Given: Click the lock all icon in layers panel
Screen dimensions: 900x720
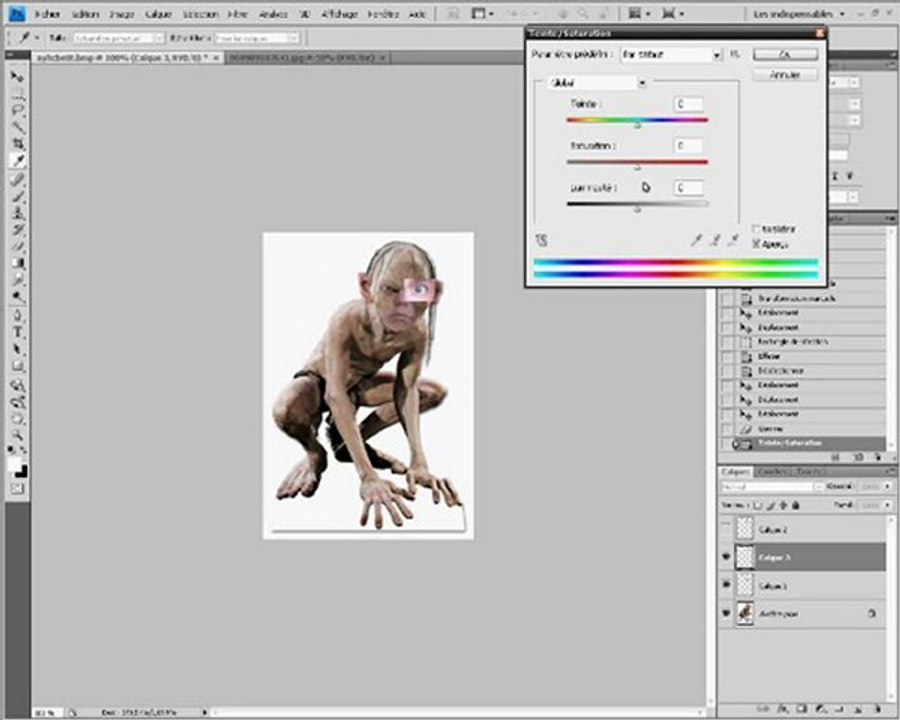Looking at the screenshot, I should [796, 505].
